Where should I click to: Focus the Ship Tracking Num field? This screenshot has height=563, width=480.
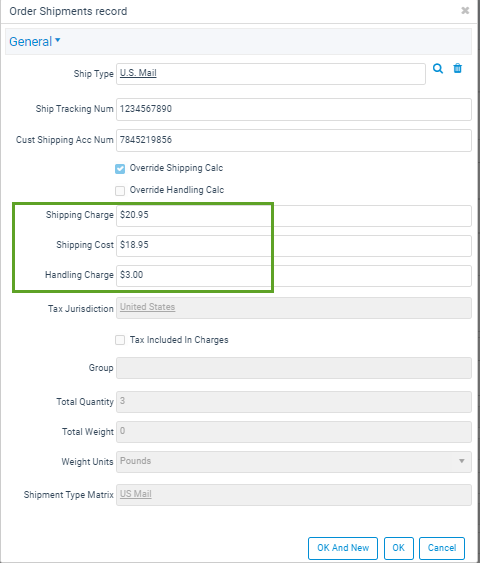(294, 109)
